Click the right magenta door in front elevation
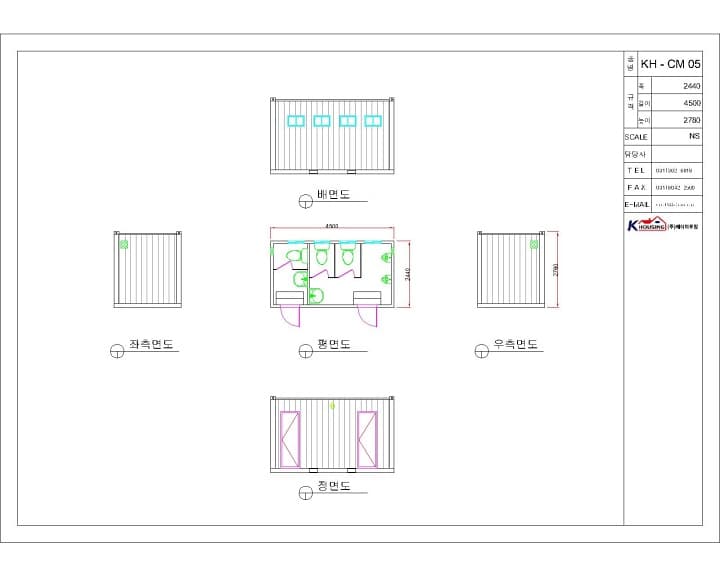The width and height of the screenshot is (720, 576). click(x=367, y=439)
